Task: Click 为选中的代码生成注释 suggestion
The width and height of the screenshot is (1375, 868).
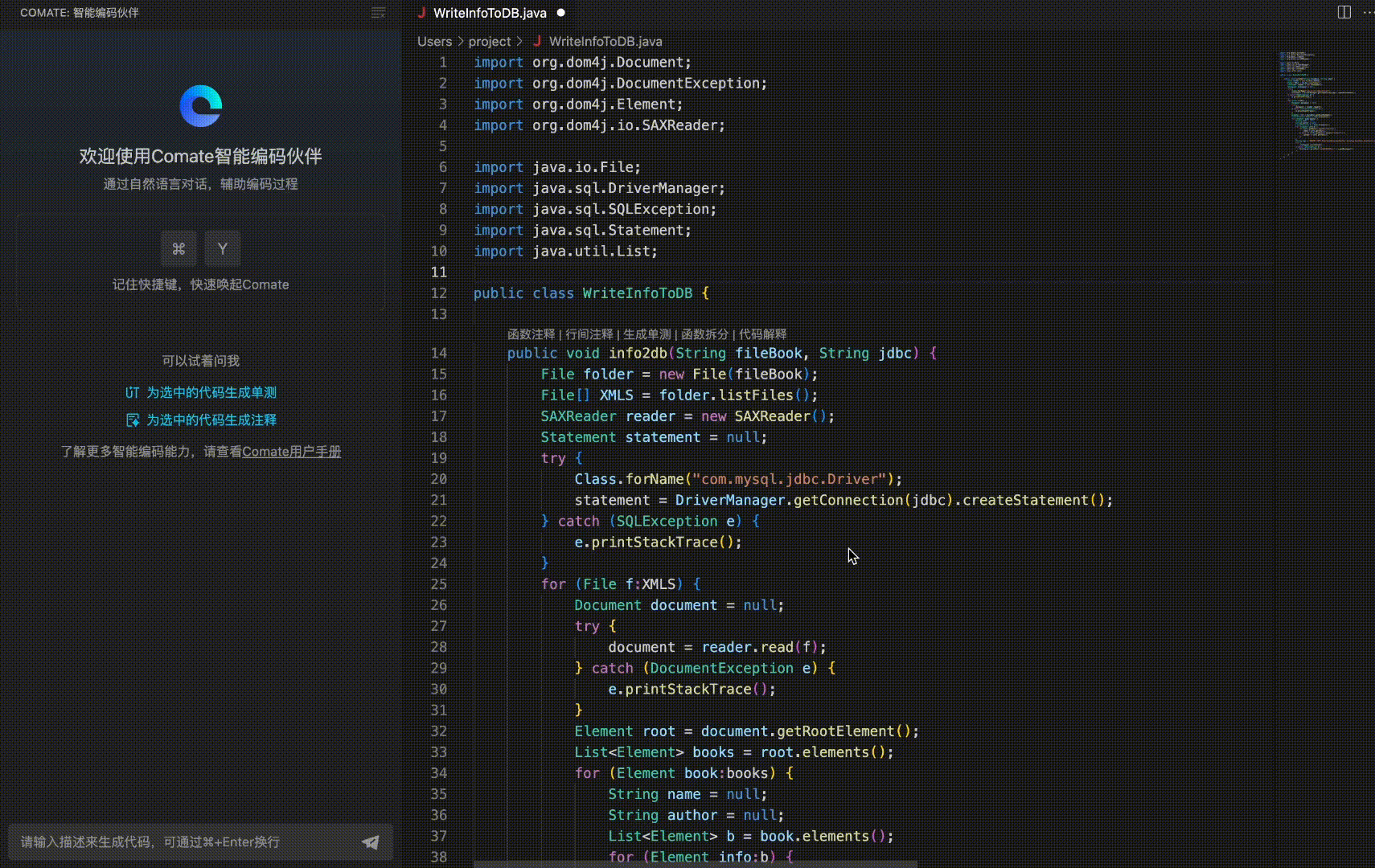Action: click(211, 420)
